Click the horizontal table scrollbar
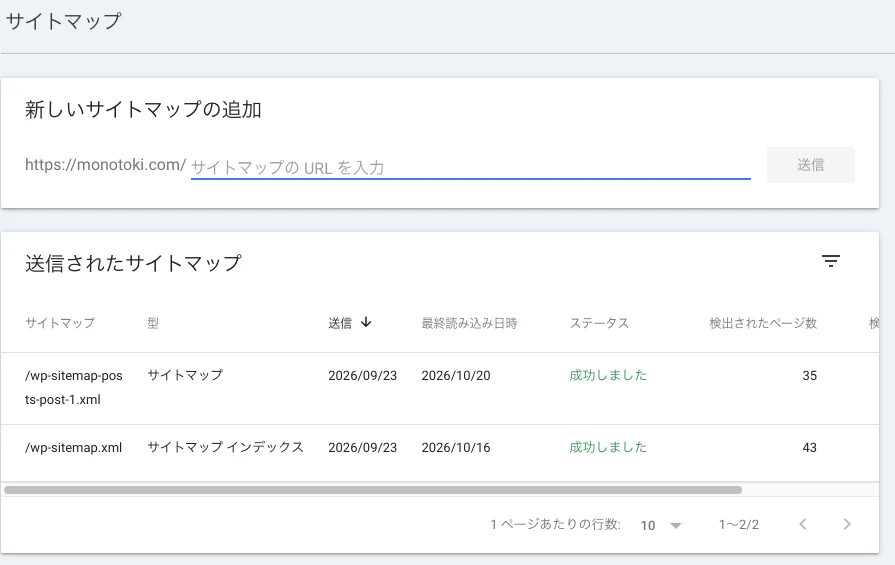 (x=373, y=490)
